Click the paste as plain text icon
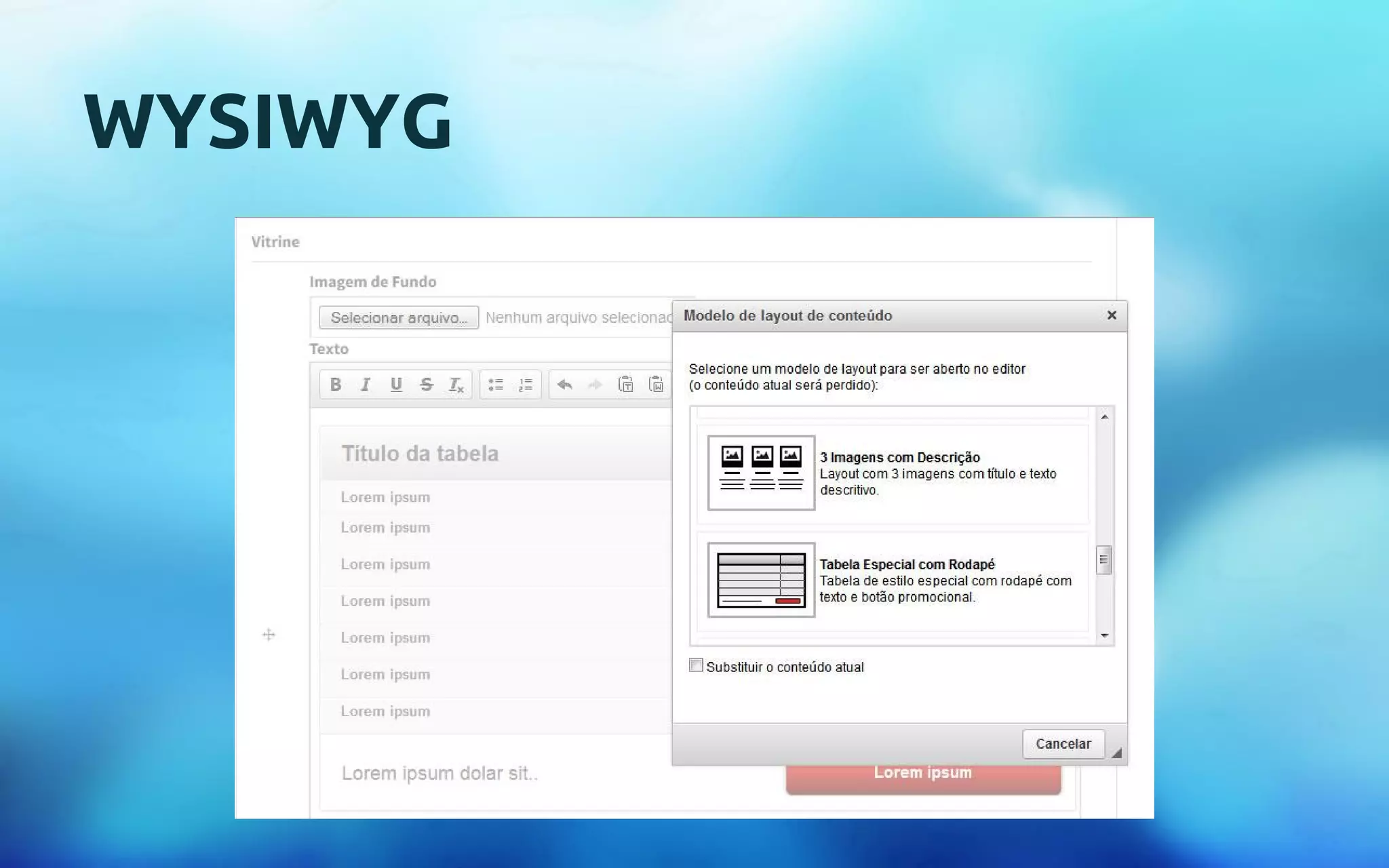 625,384
